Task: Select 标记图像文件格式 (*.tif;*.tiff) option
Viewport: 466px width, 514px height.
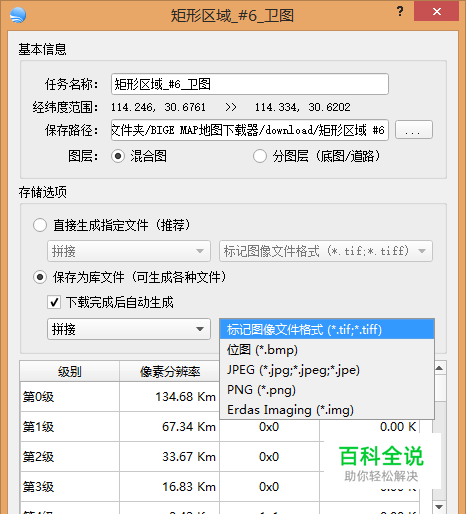Action: pyautogui.click(x=327, y=329)
